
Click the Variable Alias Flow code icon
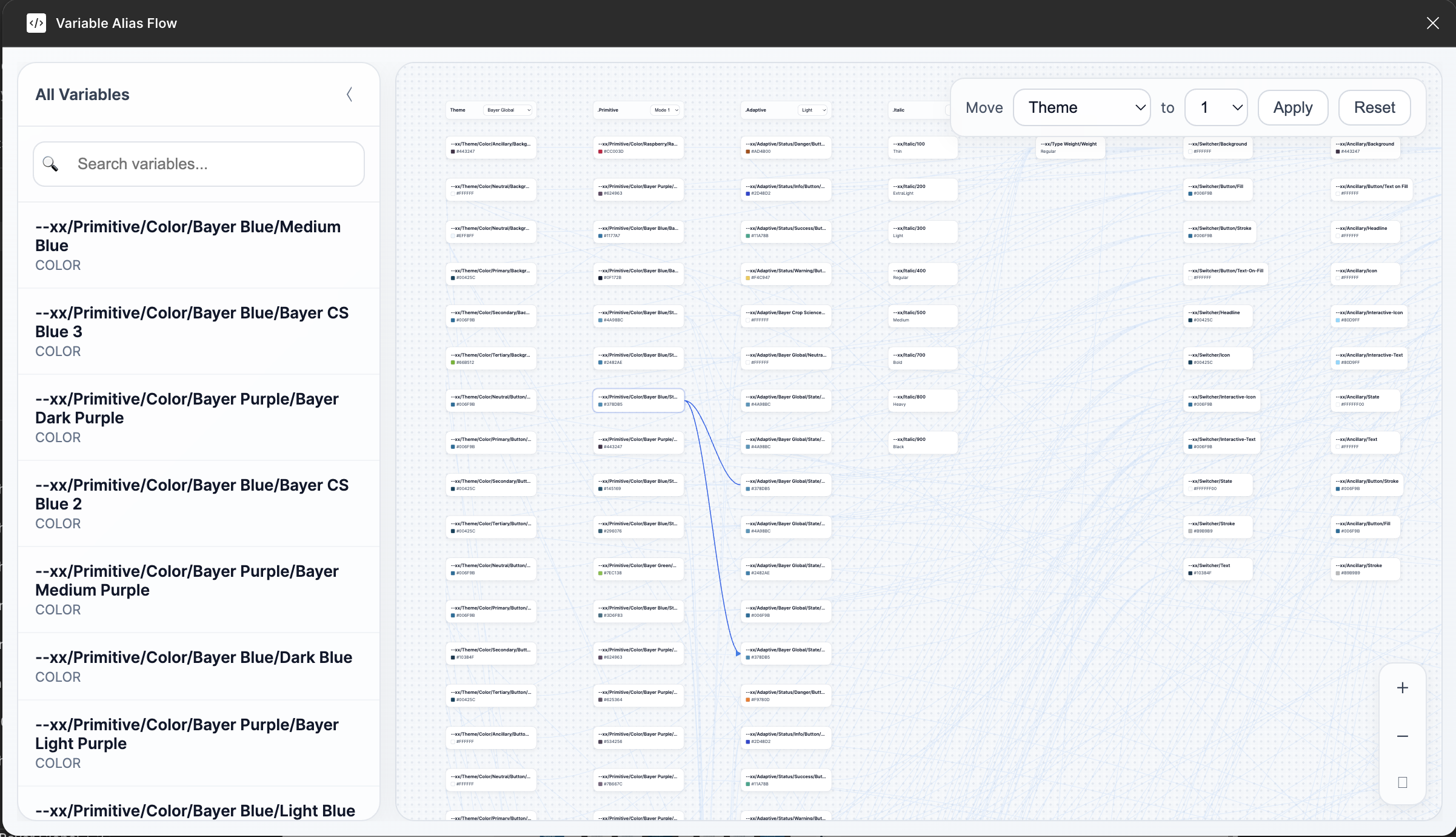[x=36, y=23]
